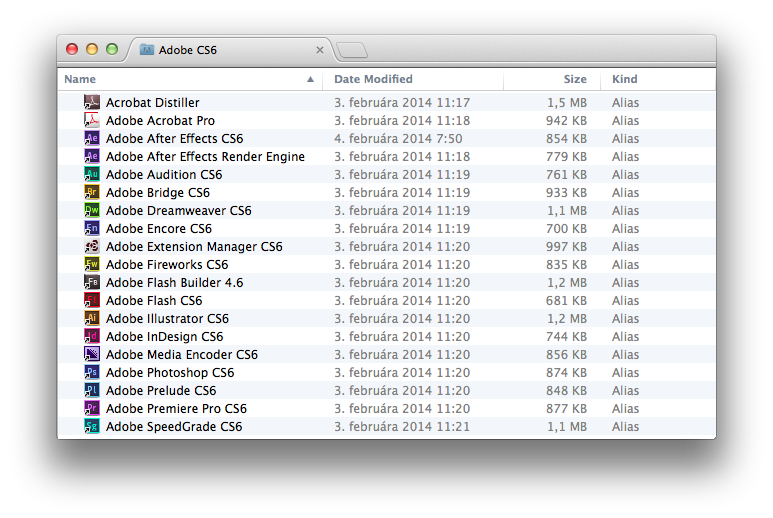Click the '1,5 MB' size value
This screenshot has height=518, width=773.
567,103
